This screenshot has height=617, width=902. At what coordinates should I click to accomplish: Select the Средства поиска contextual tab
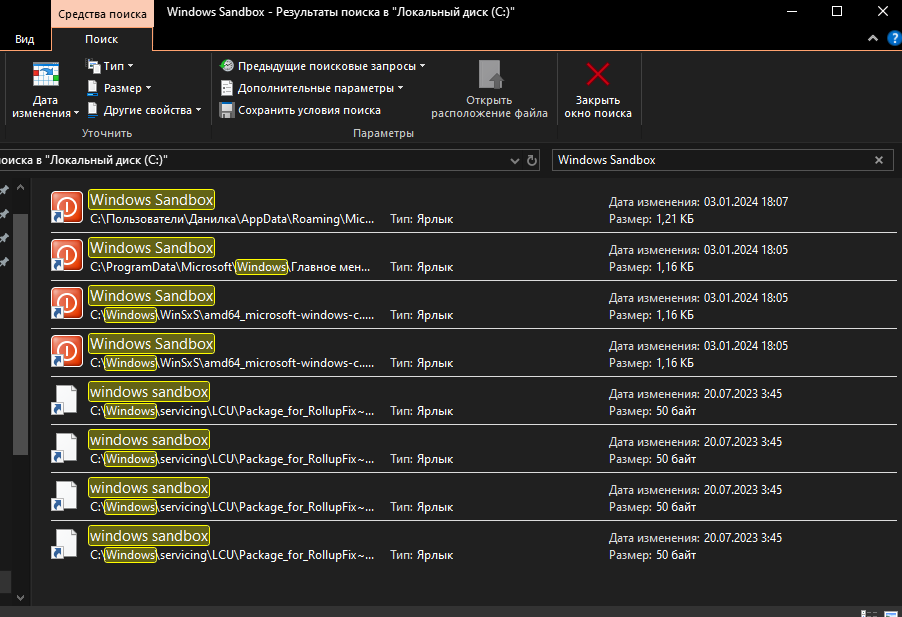(102, 14)
